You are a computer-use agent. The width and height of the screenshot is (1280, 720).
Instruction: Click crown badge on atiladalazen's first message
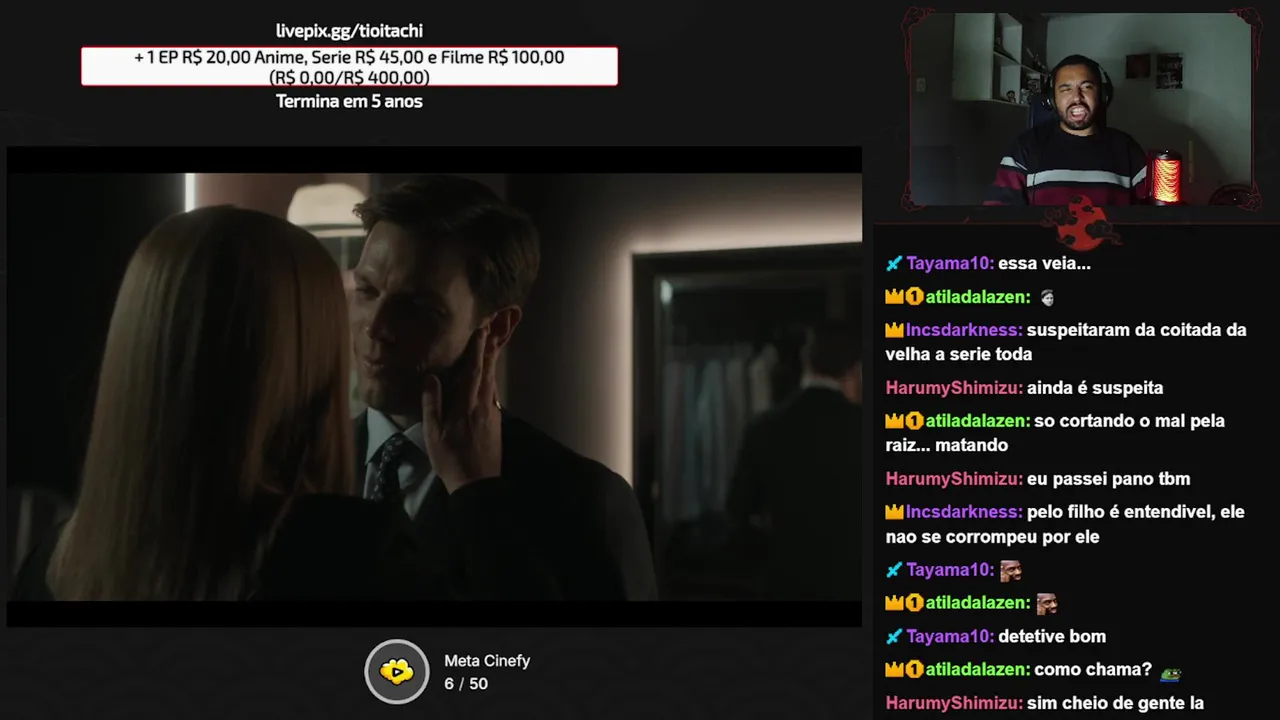[x=894, y=297]
